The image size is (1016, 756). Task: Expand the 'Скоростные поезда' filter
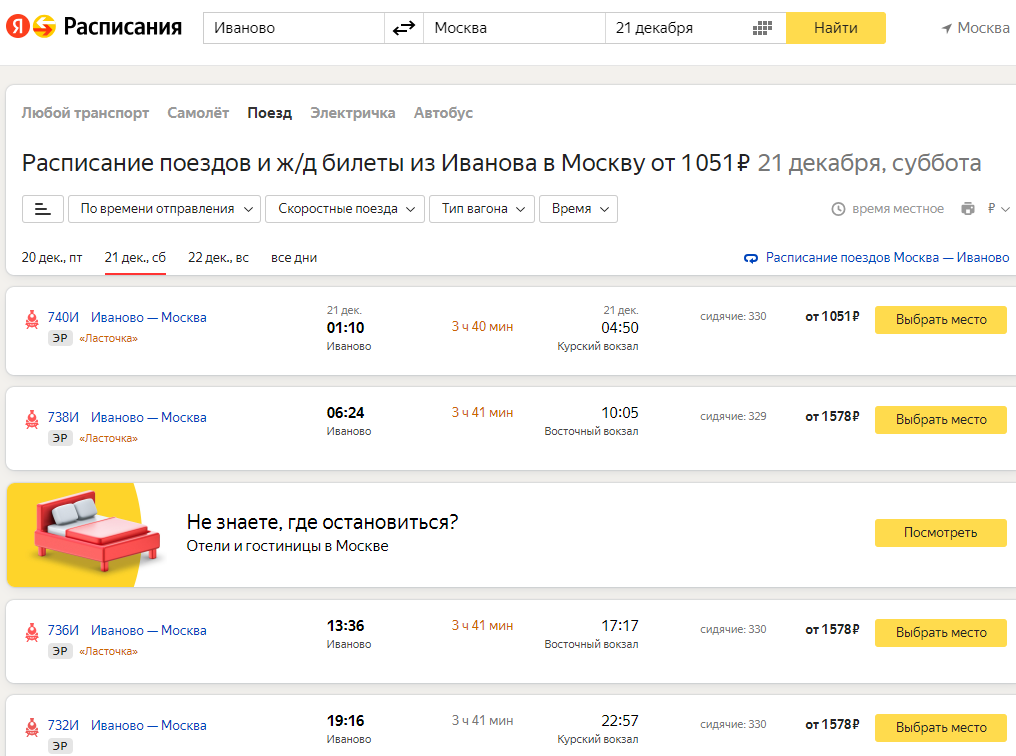click(346, 209)
